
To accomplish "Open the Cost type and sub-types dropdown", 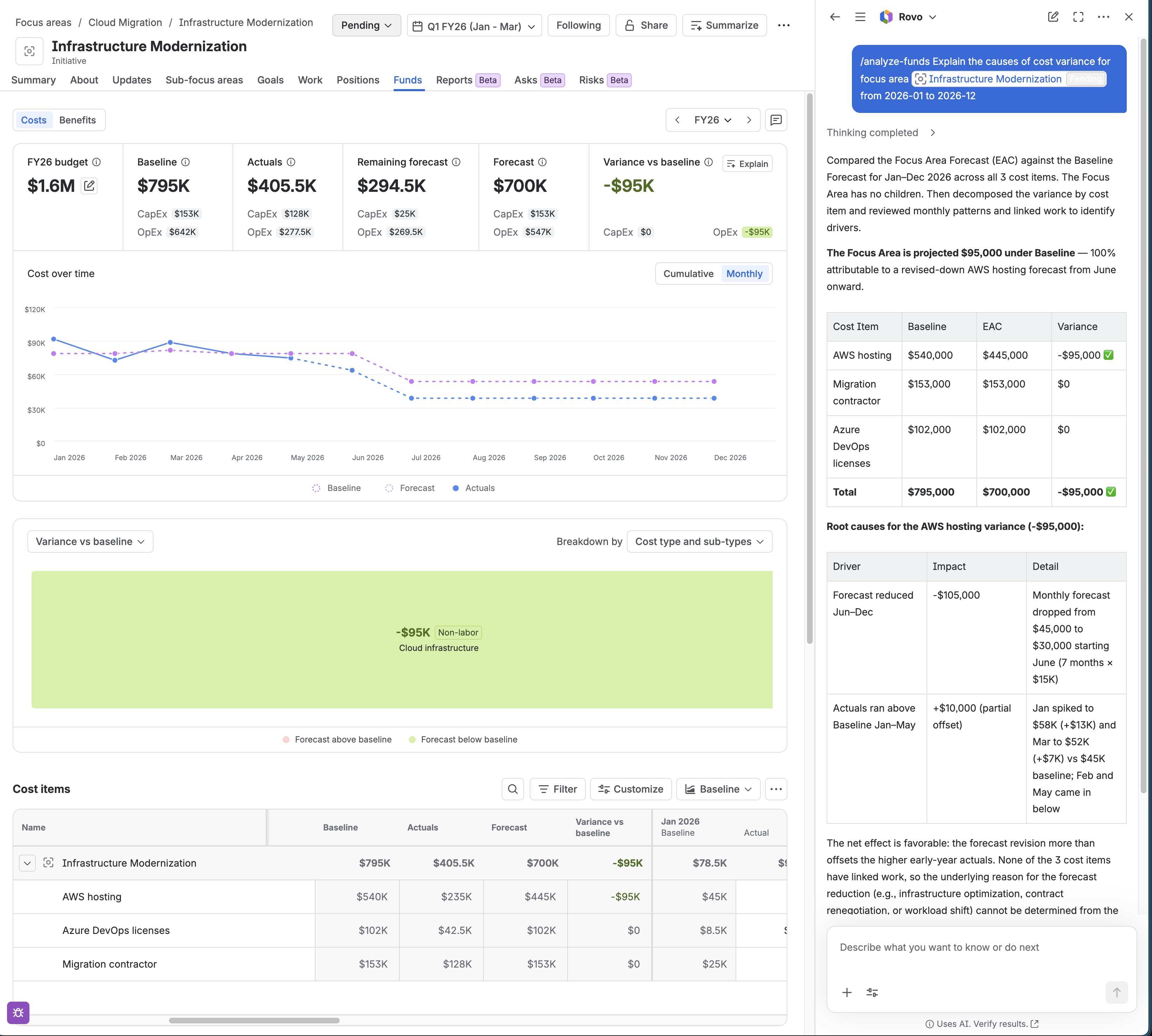I will click(699, 541).
